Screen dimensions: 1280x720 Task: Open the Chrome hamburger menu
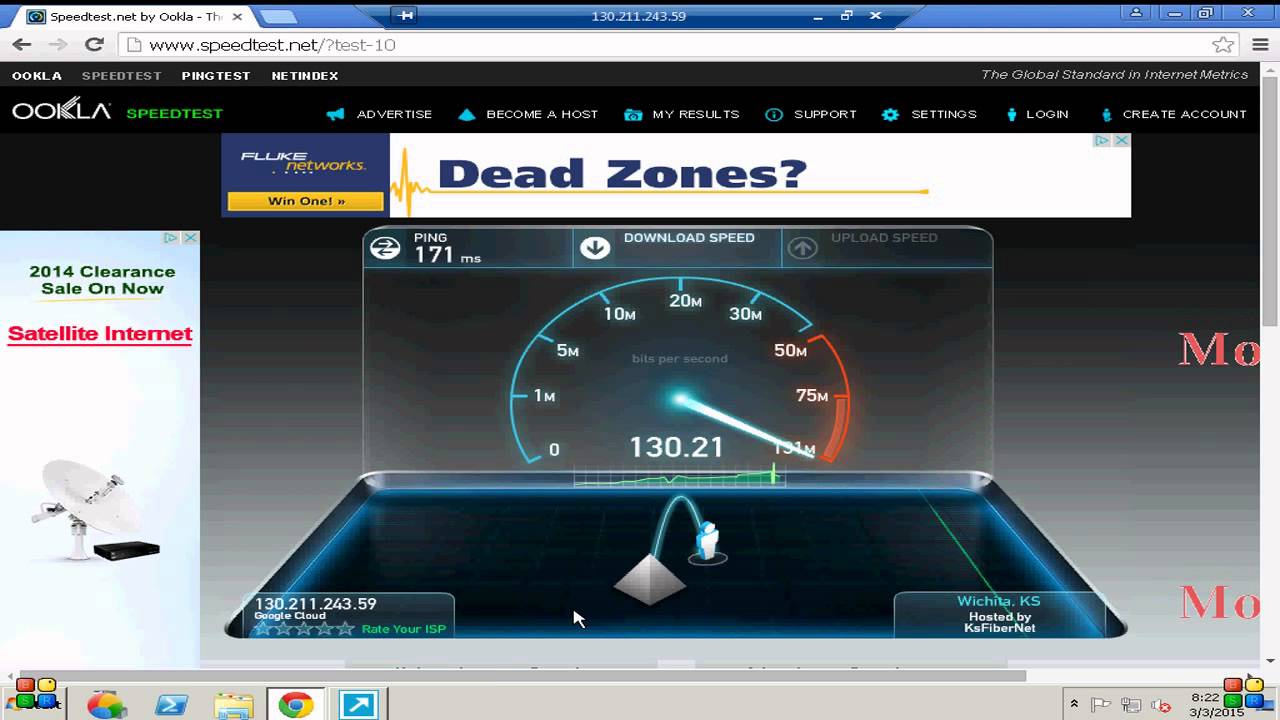(1259, 45)
